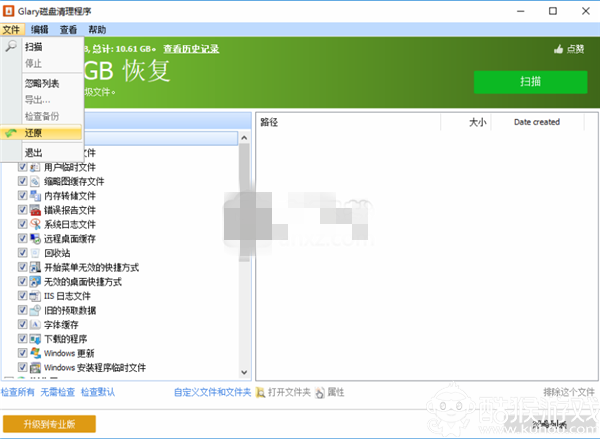Select the 旧的预取数据 list row
Viewport: 600px width, 439px height.
(70, 310)
